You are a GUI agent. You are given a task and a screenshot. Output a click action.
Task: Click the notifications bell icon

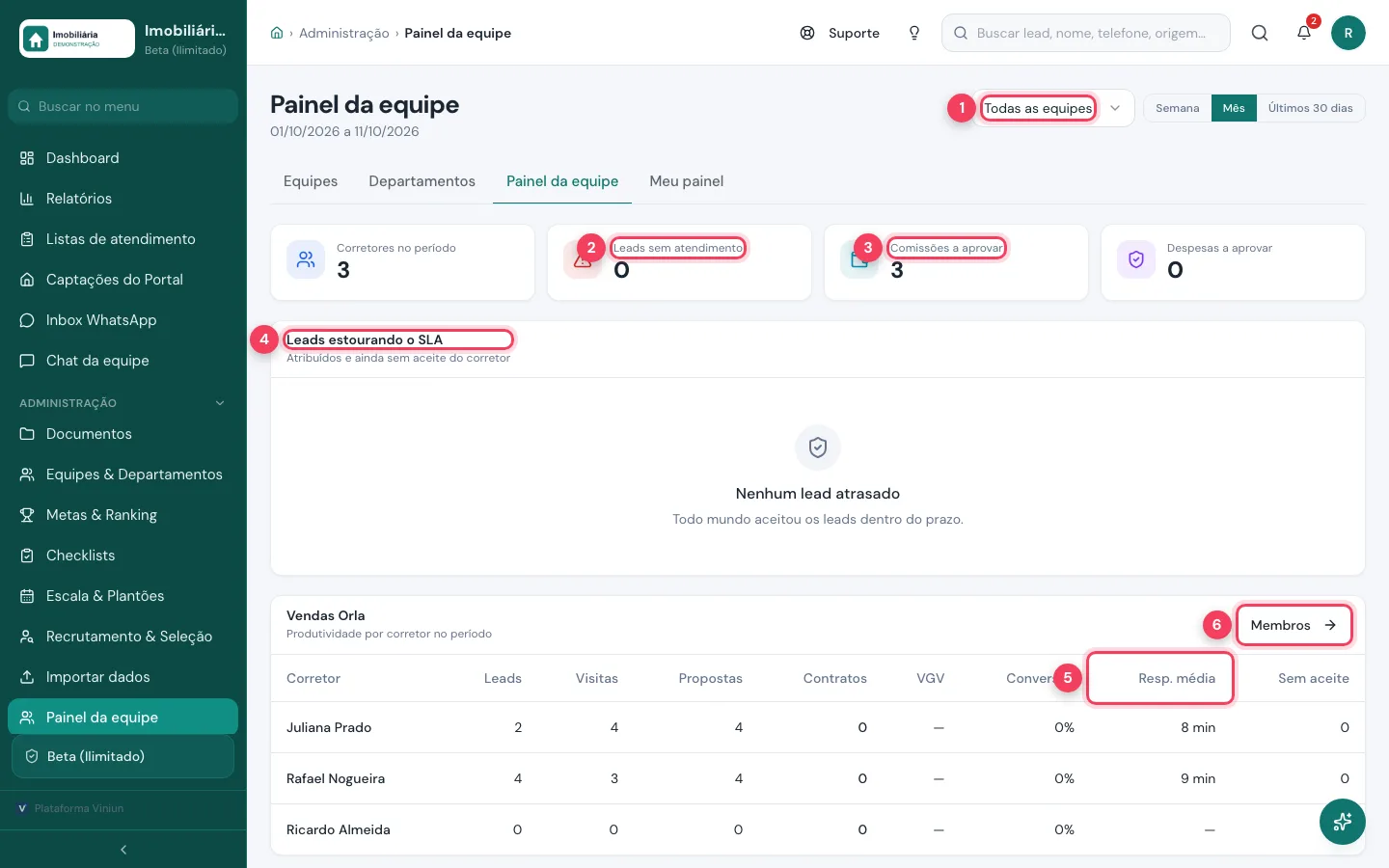1304,33
